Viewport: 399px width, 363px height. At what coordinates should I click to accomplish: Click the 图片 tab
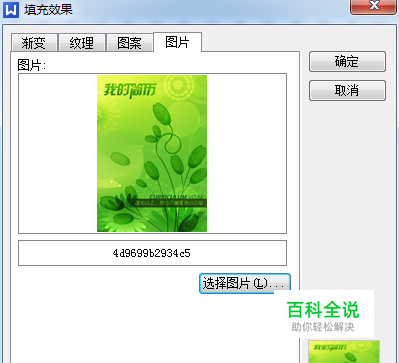tap(177, 42)
